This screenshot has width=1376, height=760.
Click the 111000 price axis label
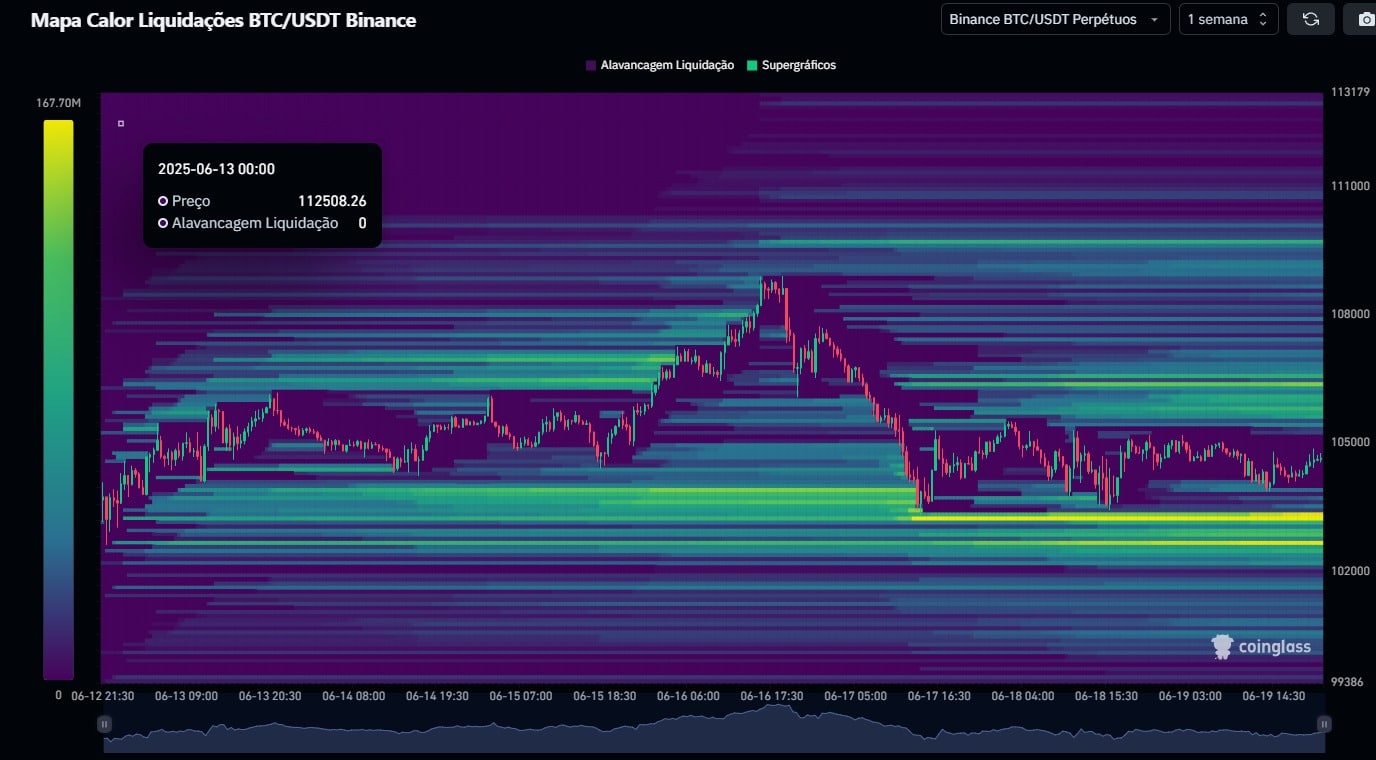point(1349,186)
